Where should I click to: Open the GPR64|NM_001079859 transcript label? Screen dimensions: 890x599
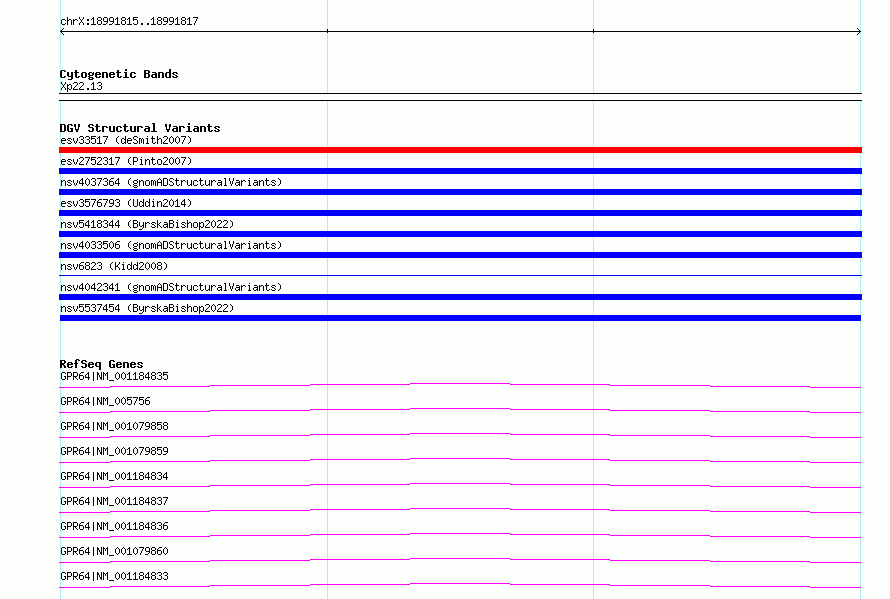[114, 451]
